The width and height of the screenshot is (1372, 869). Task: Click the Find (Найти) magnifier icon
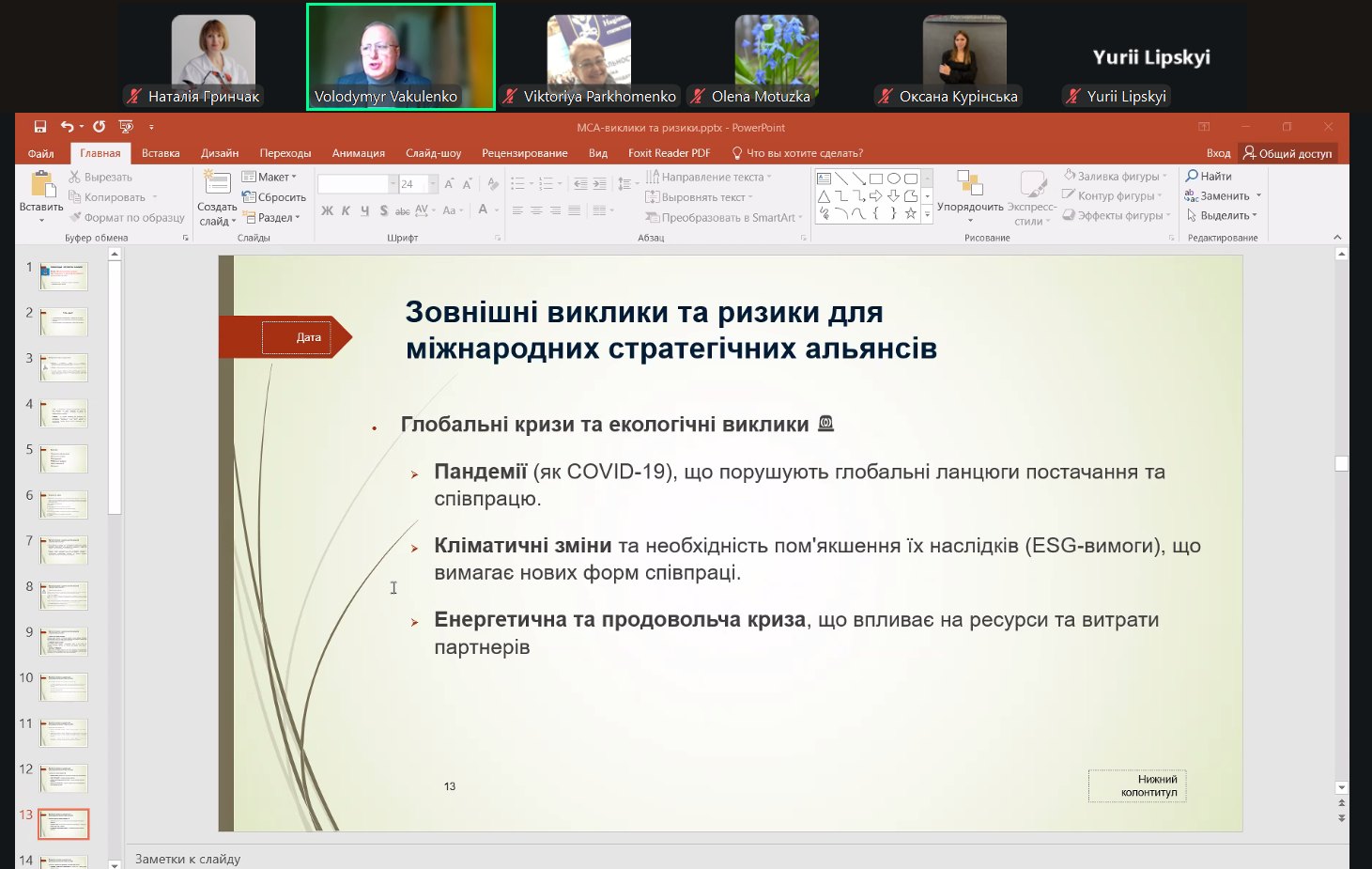point(1192,176)
